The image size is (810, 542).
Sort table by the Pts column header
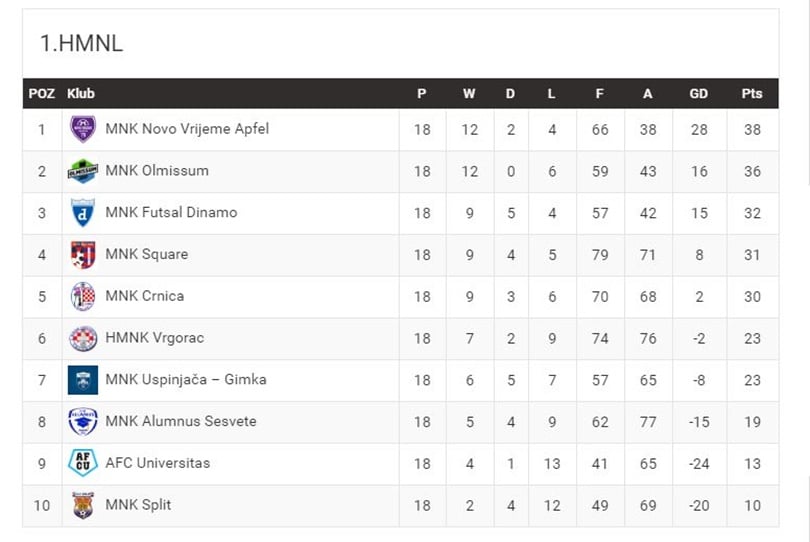tap(752, 94)
